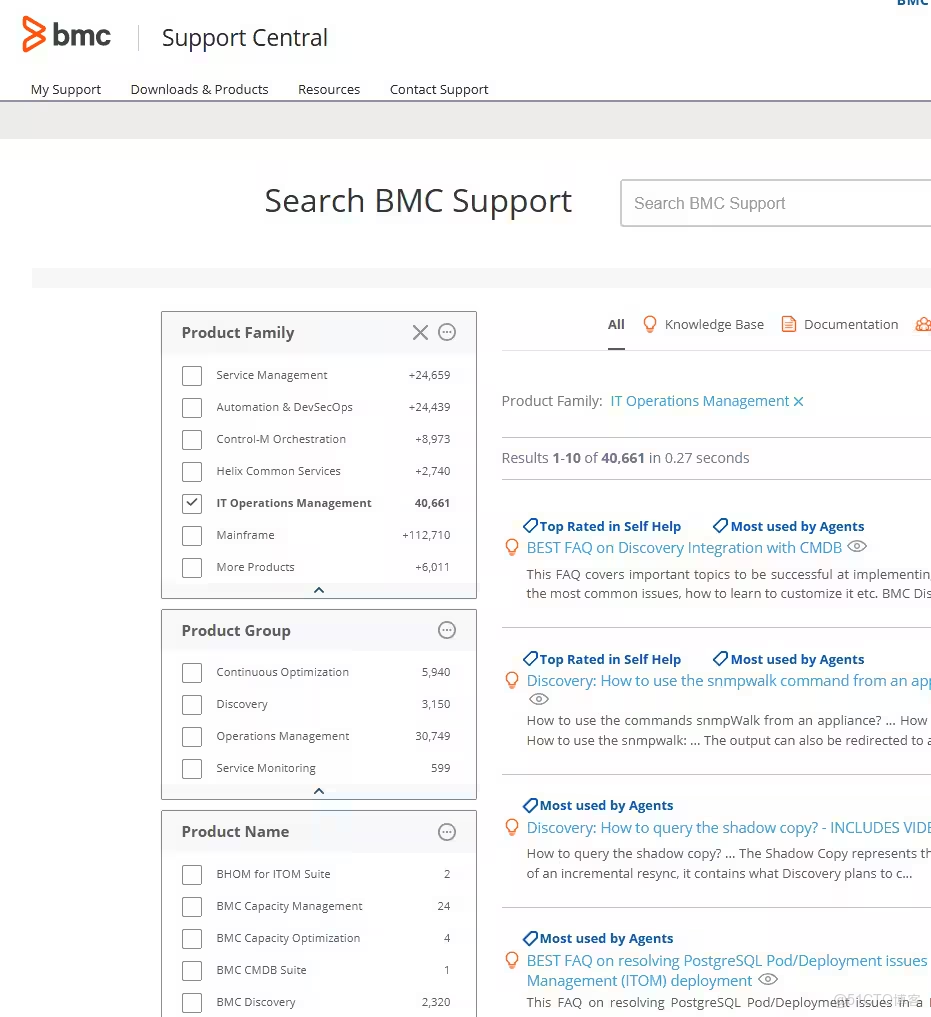Viewport: 931px width, 1017px height.
Task: Click the tag icon on 'Top Rated in Self Help'
Action: click(529, 525)
